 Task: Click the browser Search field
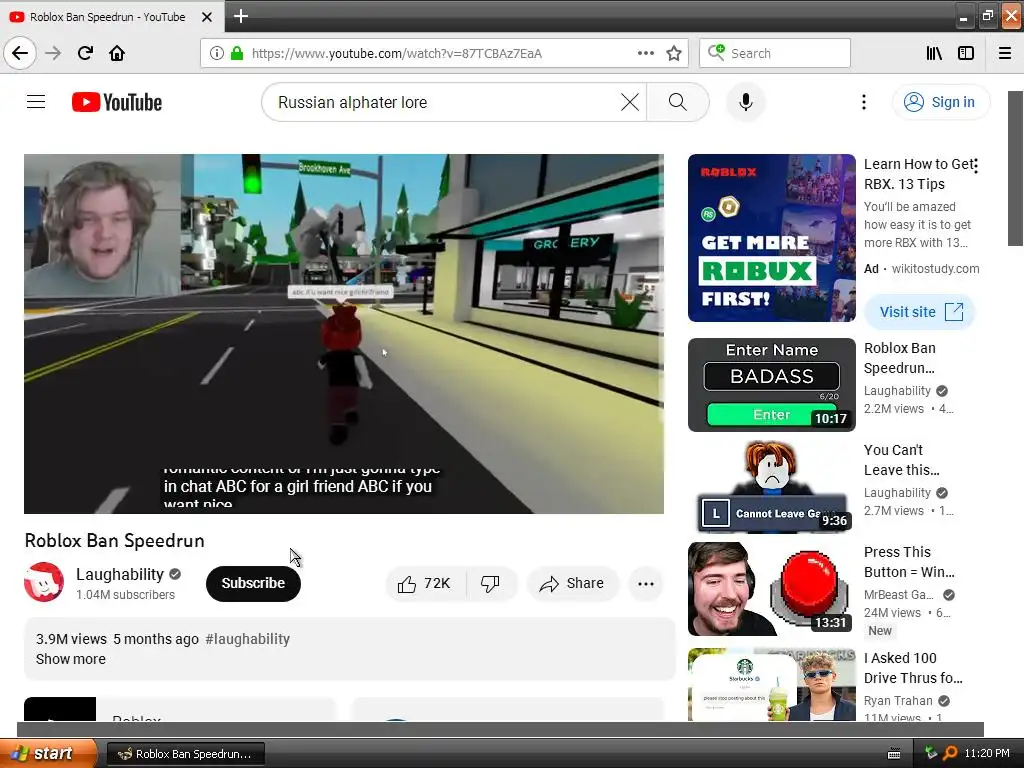[x=775, y=53]
